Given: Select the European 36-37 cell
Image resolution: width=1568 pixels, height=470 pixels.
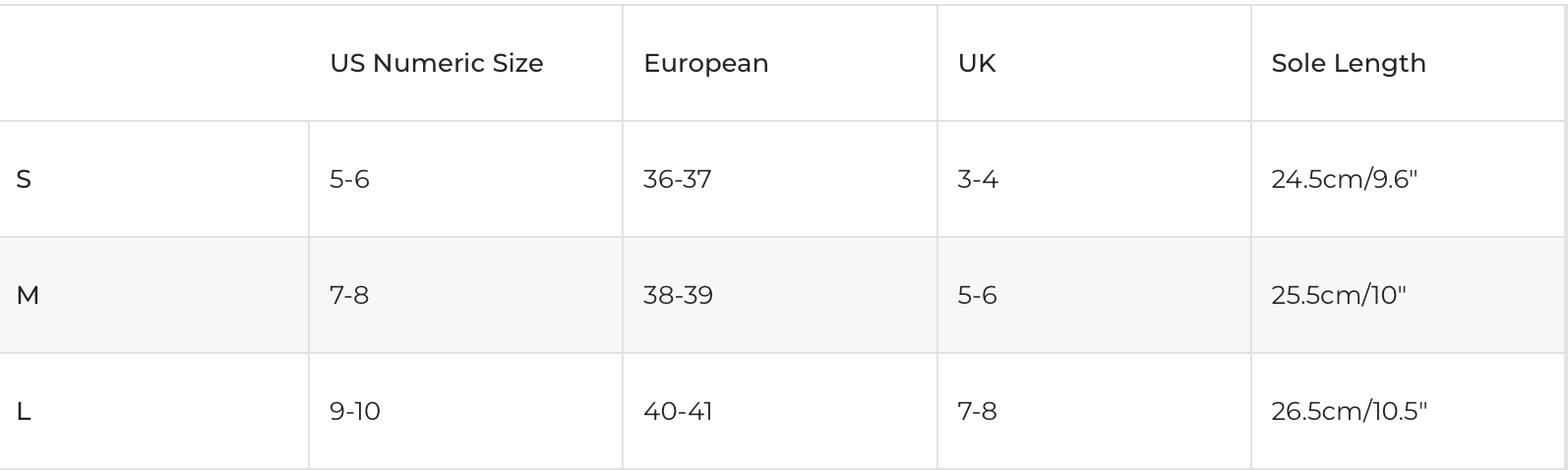Looking at the screenshot, I should (x=677, y=180).
